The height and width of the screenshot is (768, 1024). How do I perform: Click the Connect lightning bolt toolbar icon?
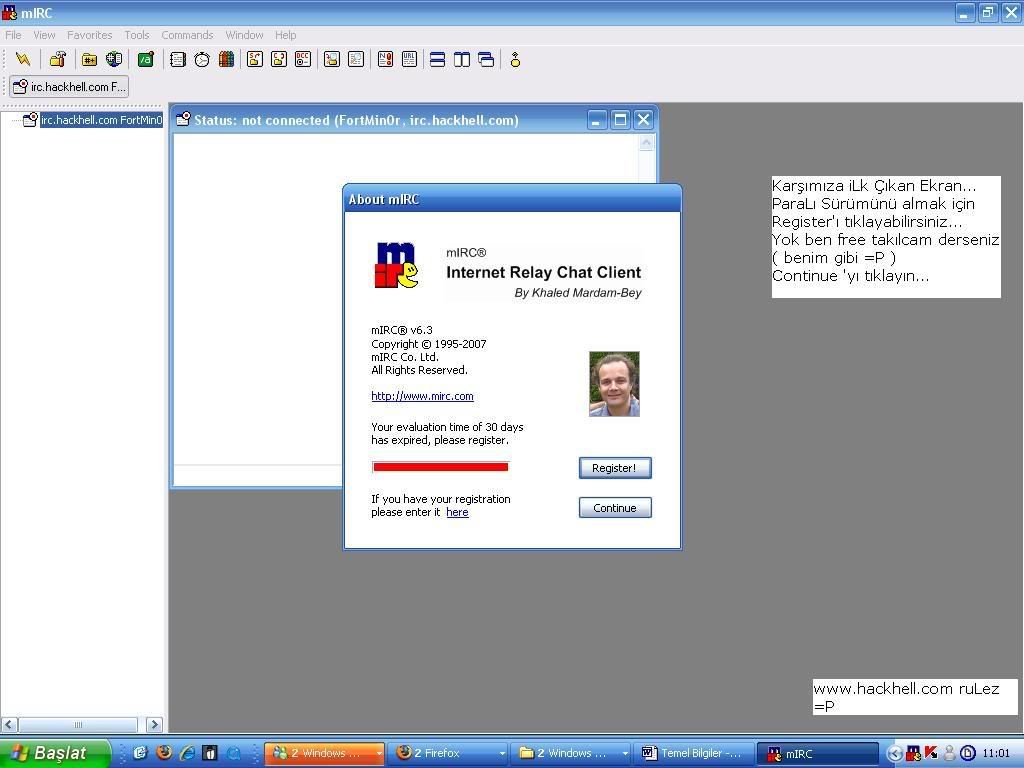(x=23, y=60)
